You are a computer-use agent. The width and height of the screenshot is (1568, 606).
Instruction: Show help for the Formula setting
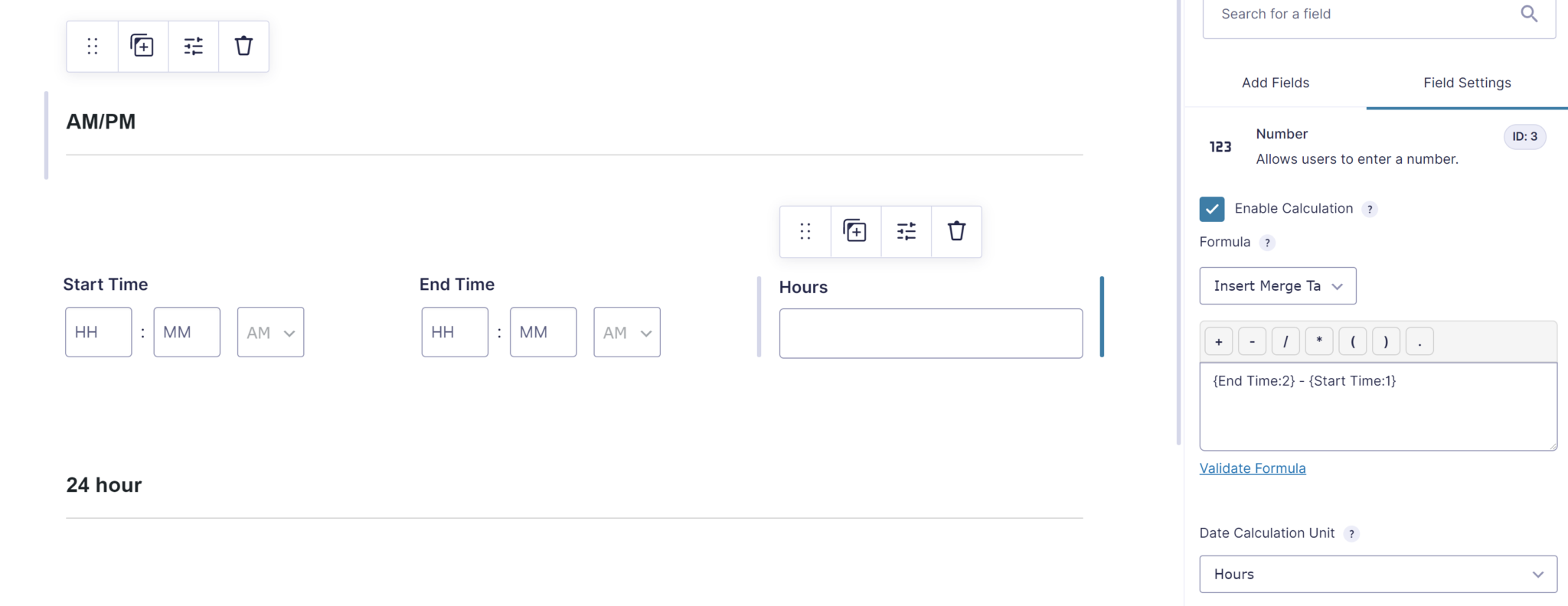tap(1268, 243)
